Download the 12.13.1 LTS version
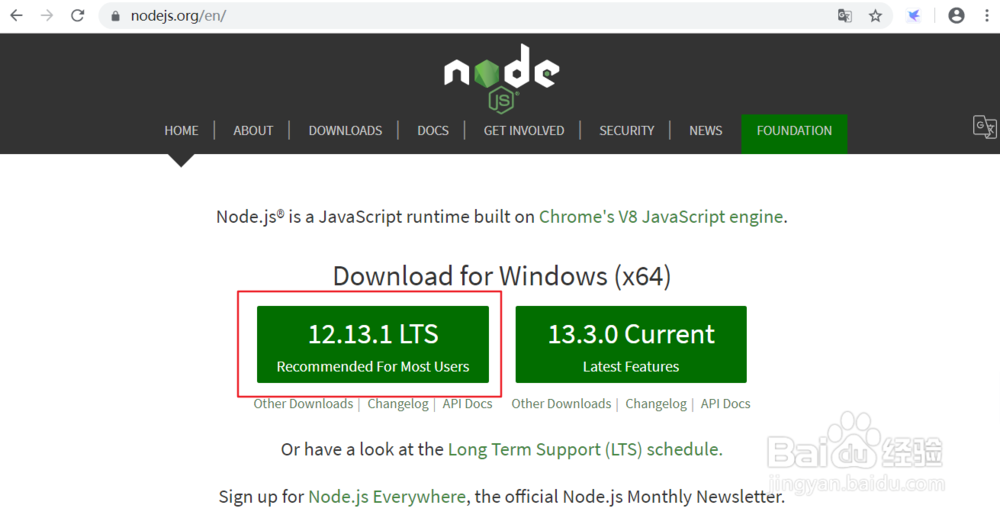1000x518 pixels. point(373,344)
